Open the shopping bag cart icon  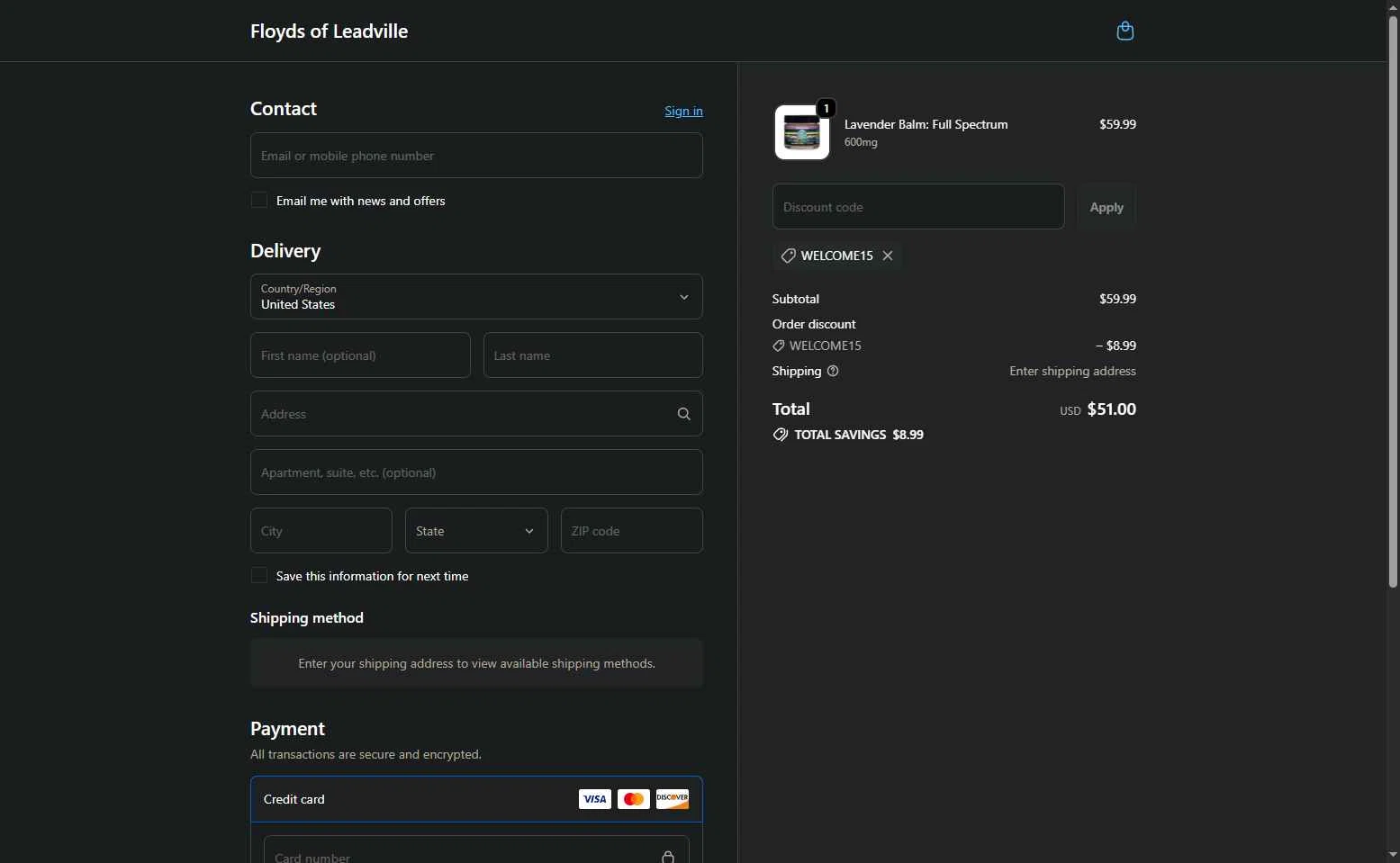[1125, 31]
